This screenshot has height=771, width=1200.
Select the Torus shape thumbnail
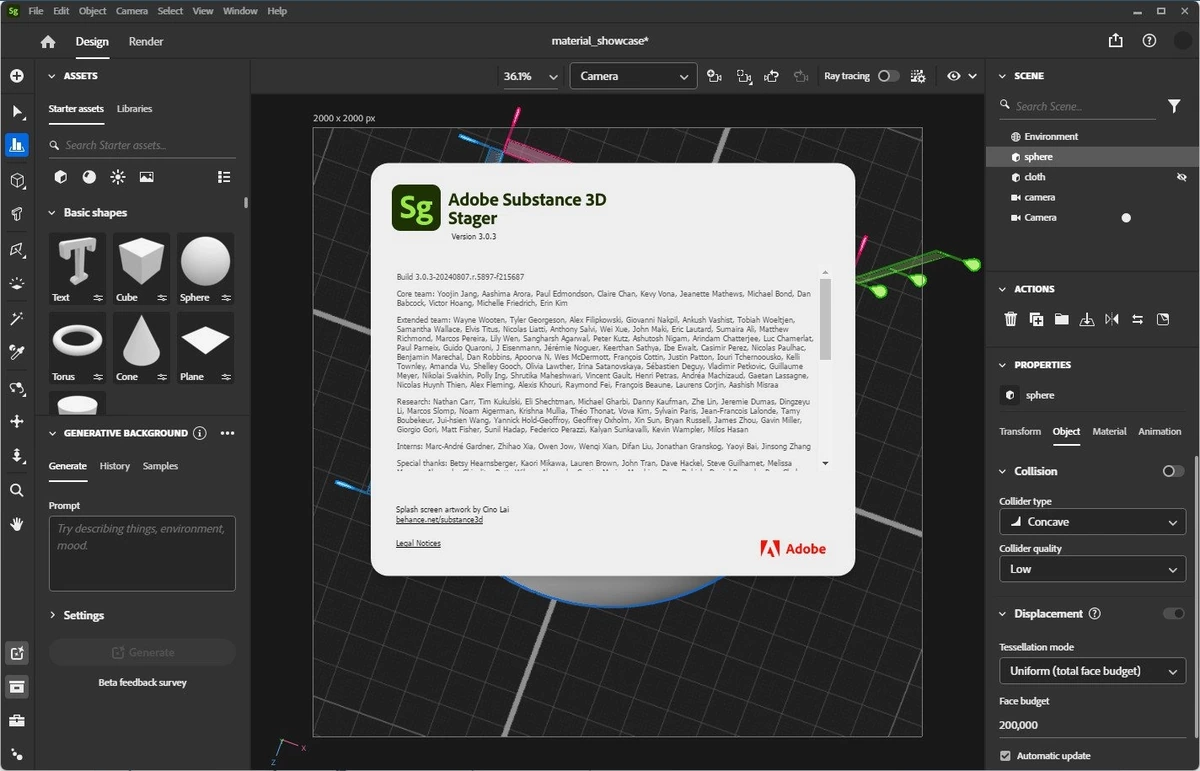click(77, 348)
